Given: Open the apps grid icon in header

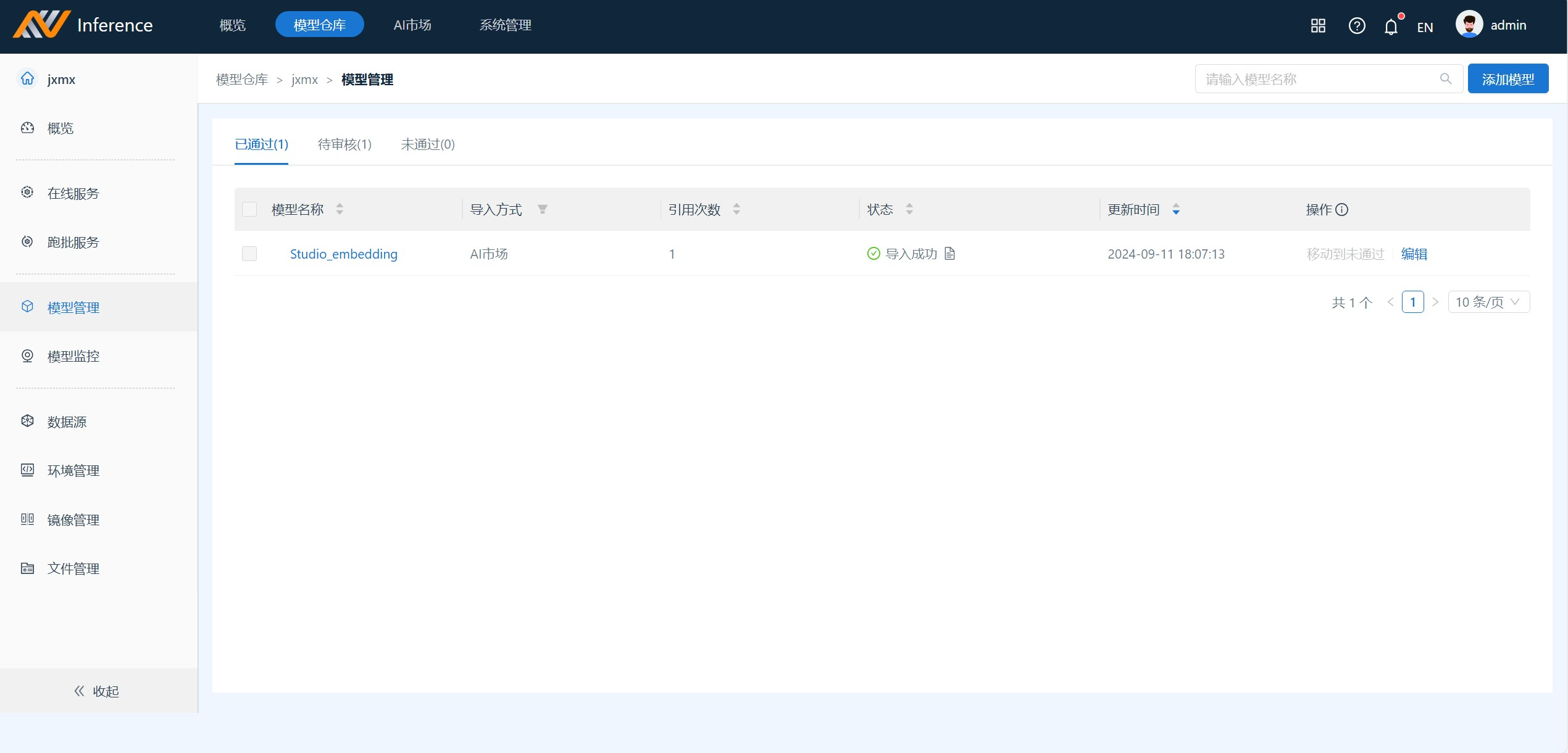Looking at the screenshot, I should (x=1318, y=26).
